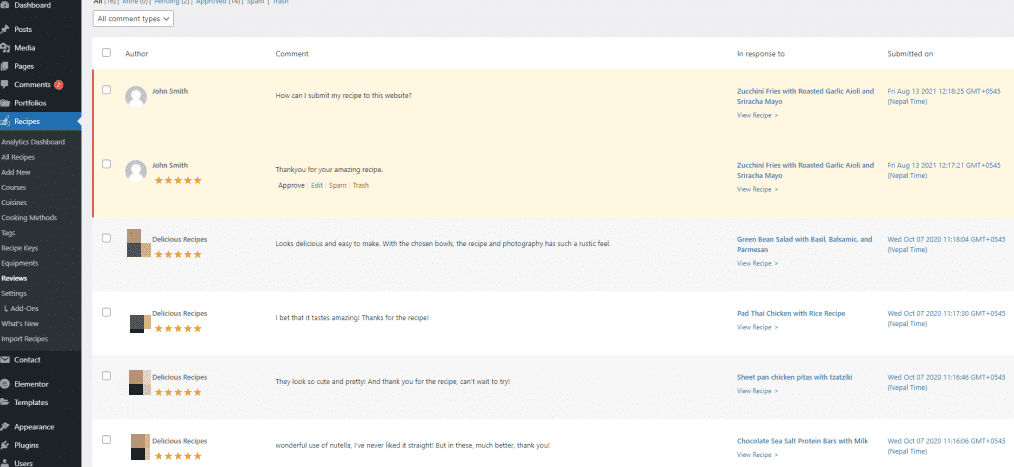The width and height of the screenshot is (1014, 467).
Task: Open Cuisines submenu item
Action: tap(14, 202)
